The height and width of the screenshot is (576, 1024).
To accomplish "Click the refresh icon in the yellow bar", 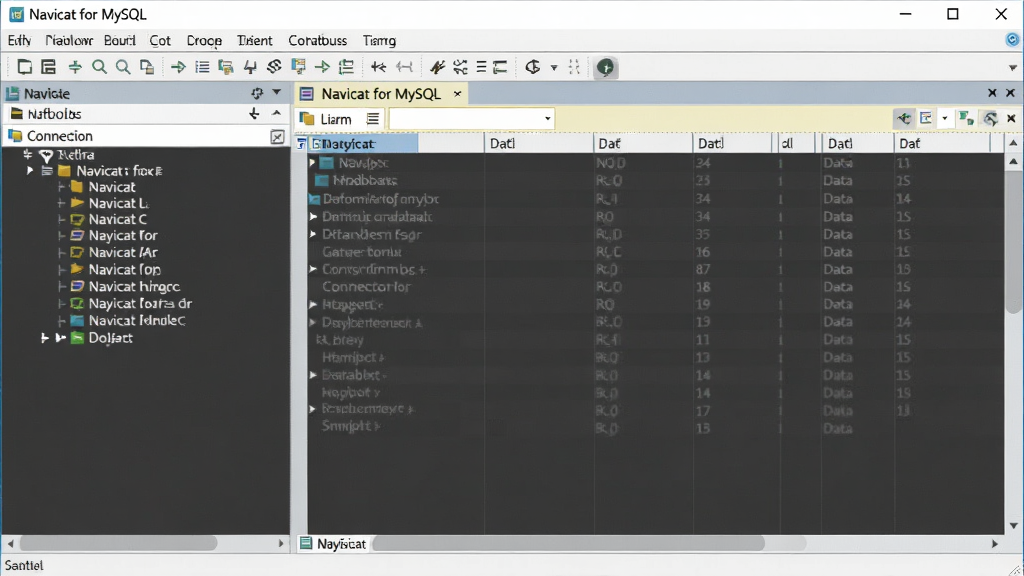I will pyautogui.click(x=991, y=118).
